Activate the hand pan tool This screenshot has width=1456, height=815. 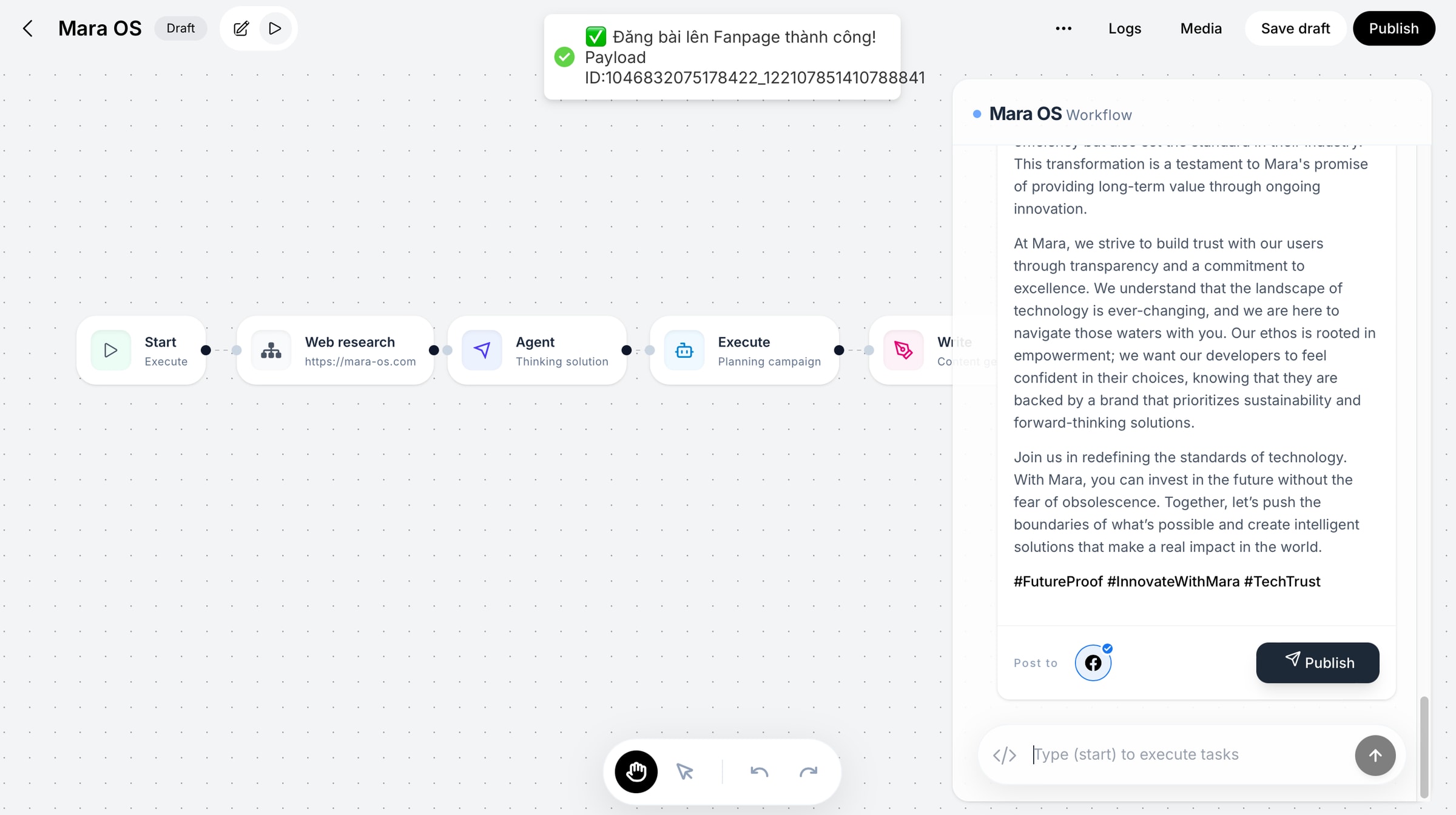coord(636,772)
